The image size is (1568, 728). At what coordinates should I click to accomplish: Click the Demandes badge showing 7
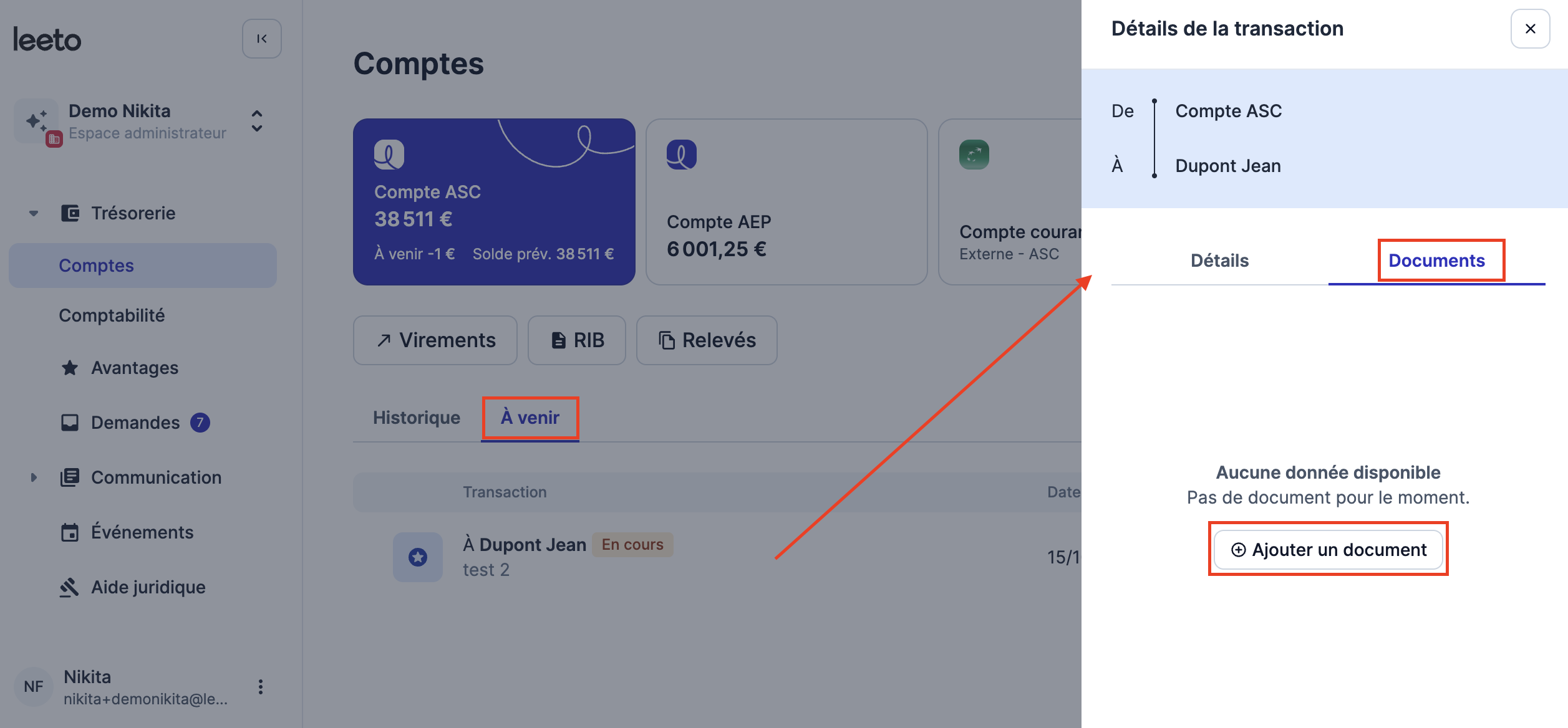(200, 423)
